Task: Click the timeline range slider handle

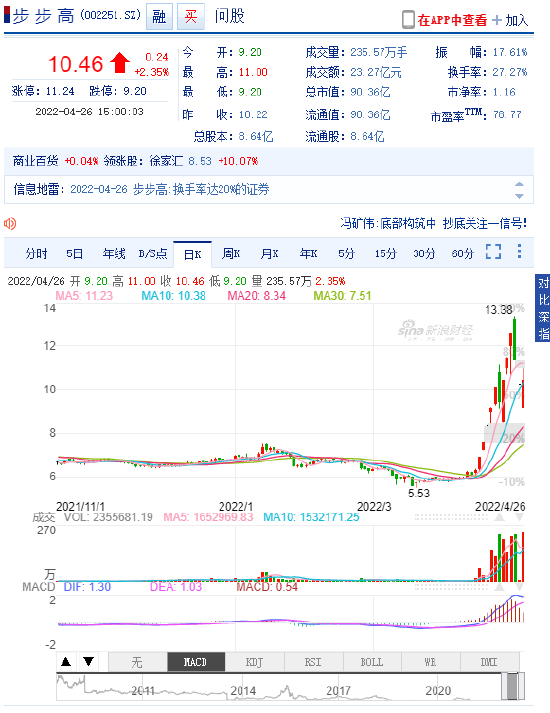Action: (x=512, y=687)
